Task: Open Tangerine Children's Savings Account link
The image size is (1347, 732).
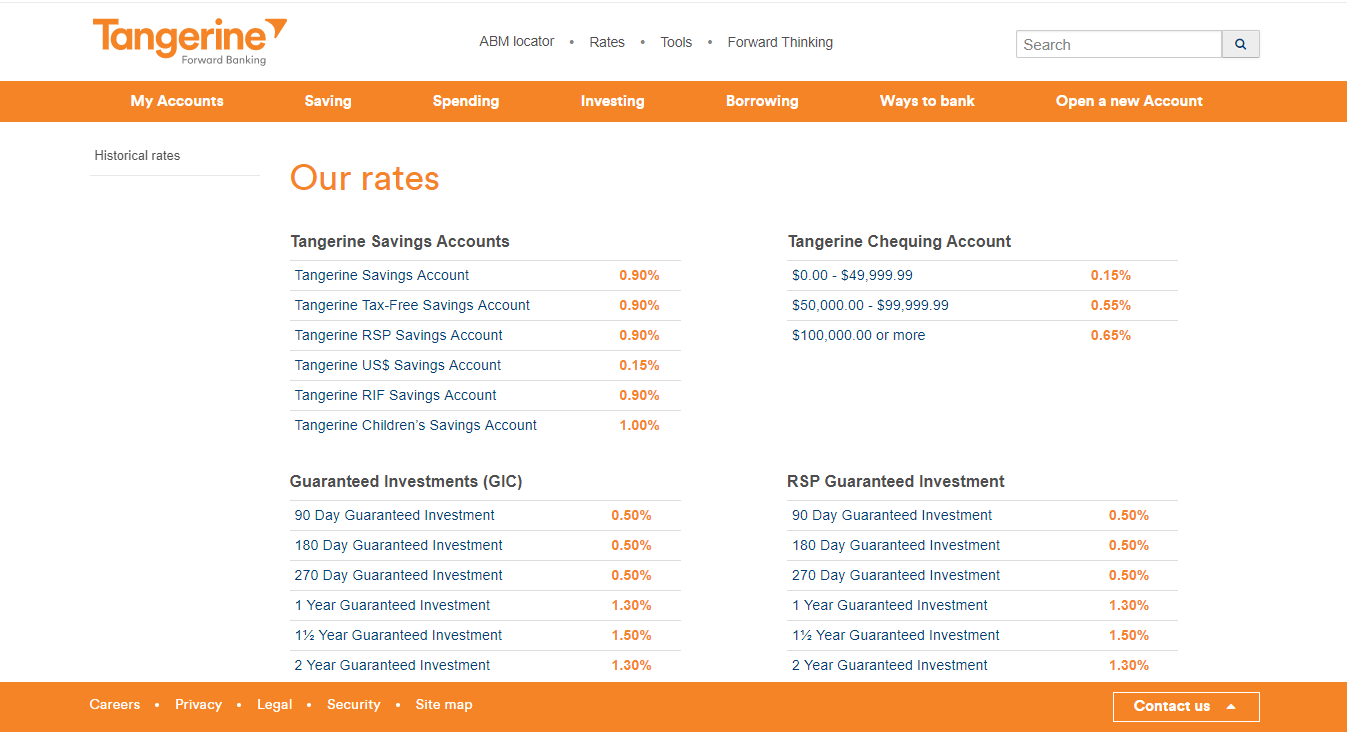Action: [415, 425]
